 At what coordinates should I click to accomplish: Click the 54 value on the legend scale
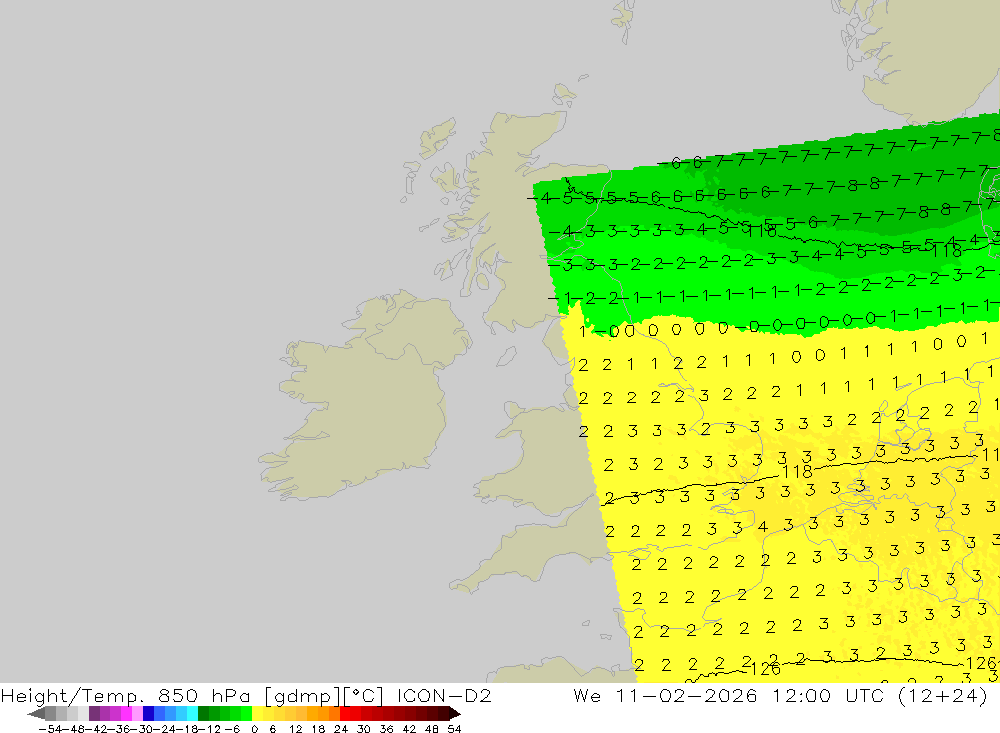[454, 729]
